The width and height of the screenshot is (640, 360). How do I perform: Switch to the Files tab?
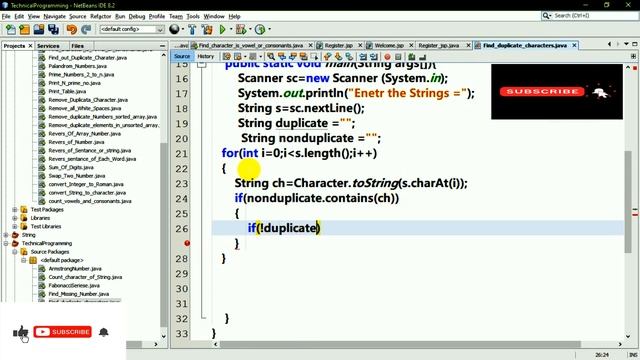click(78, 46)
